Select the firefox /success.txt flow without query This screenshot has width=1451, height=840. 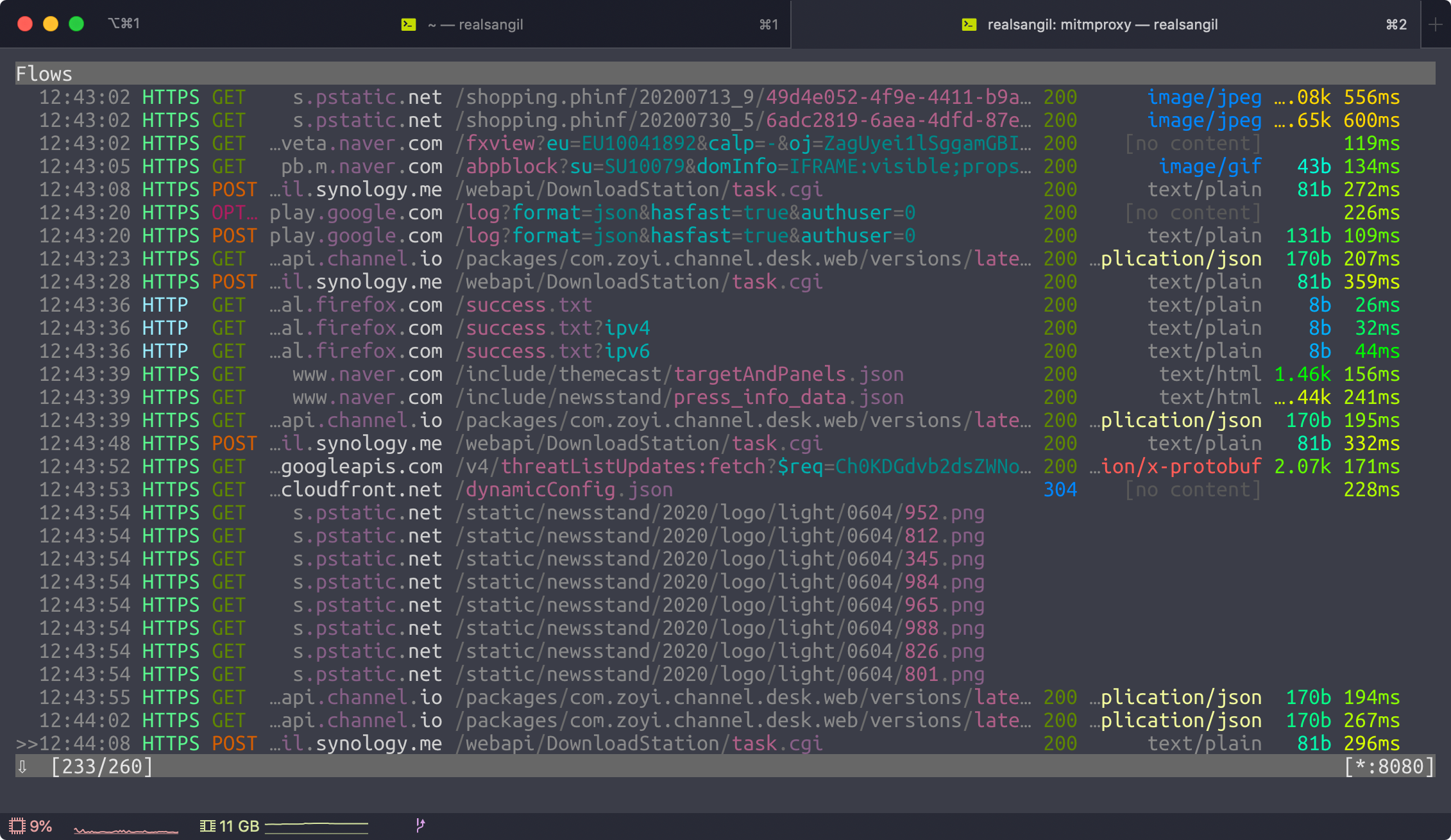(x=725, y=305)
